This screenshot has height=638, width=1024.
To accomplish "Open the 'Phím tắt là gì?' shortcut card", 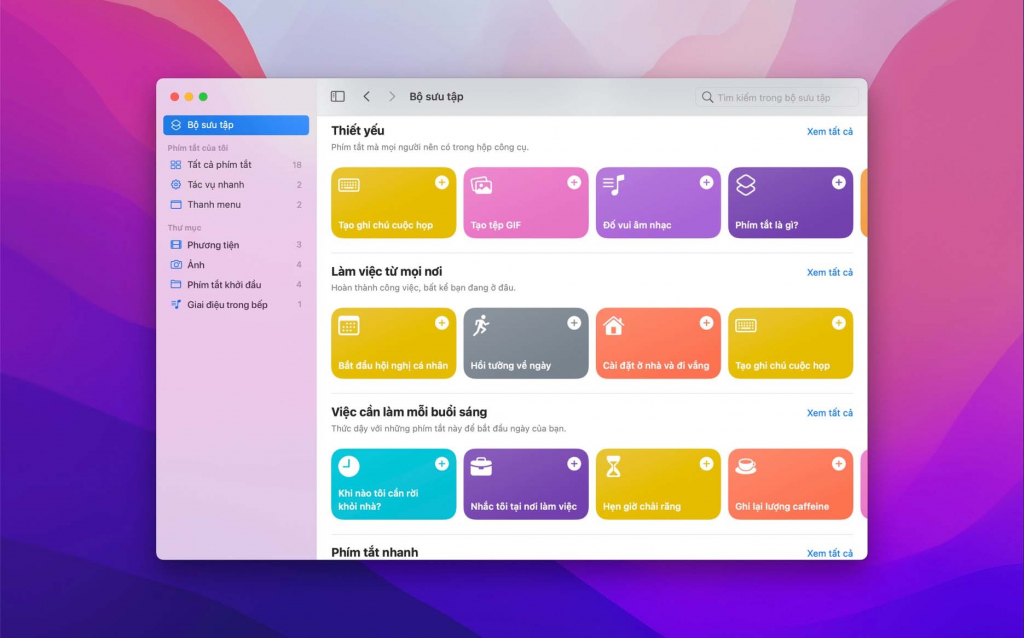I will tap(790, 202).
